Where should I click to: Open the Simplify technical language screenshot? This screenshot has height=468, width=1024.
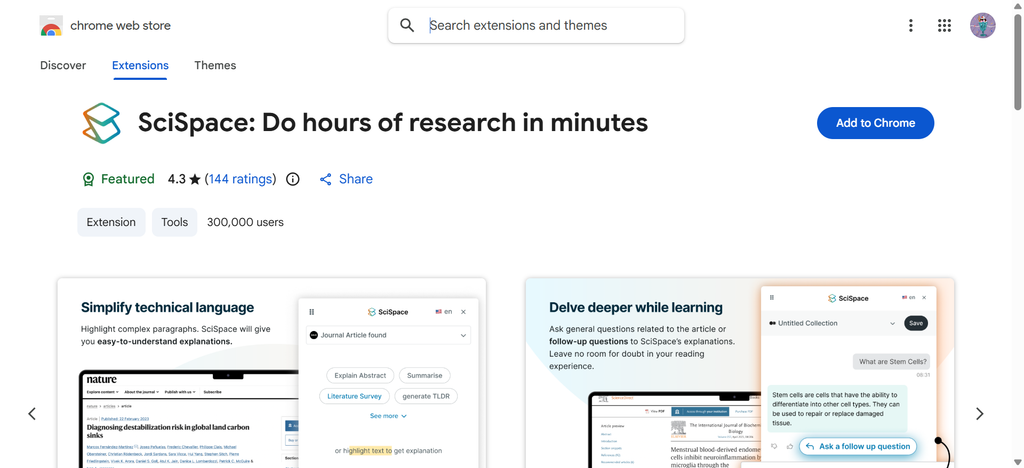click(x=271, y=373)
